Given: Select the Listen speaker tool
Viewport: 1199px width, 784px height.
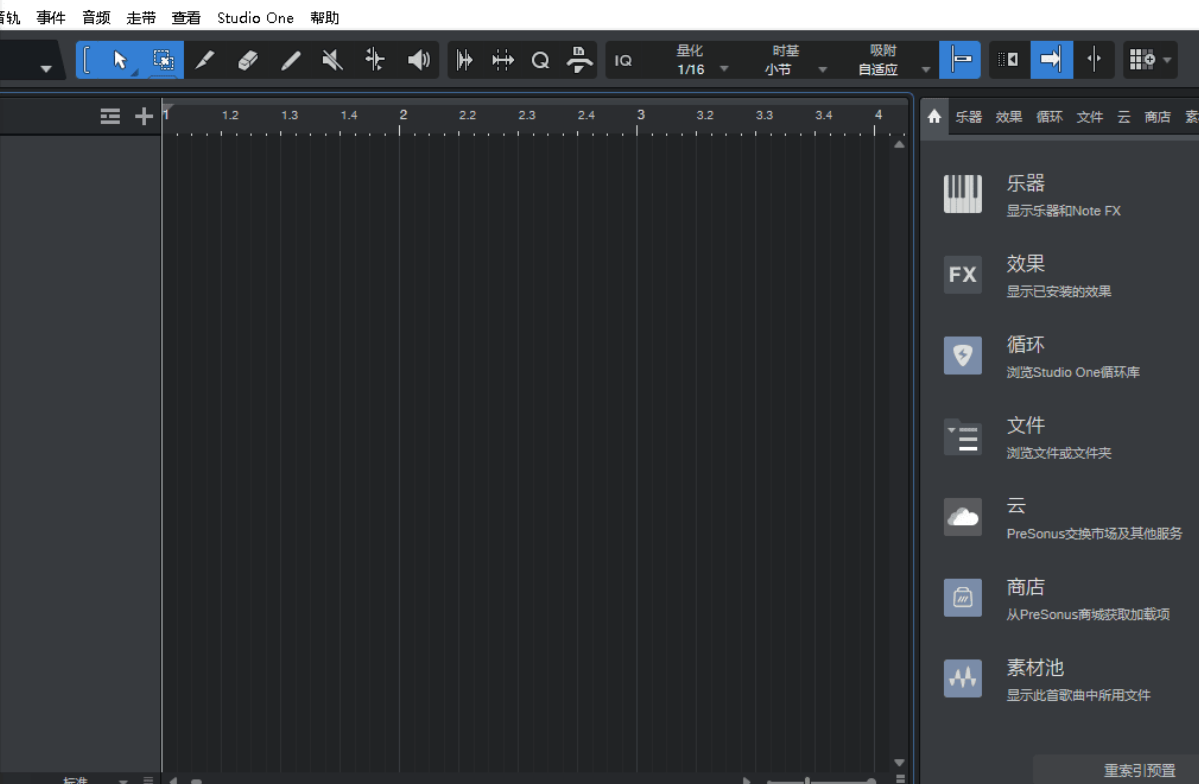Looking at the screenshot, I should pos(418,60).
